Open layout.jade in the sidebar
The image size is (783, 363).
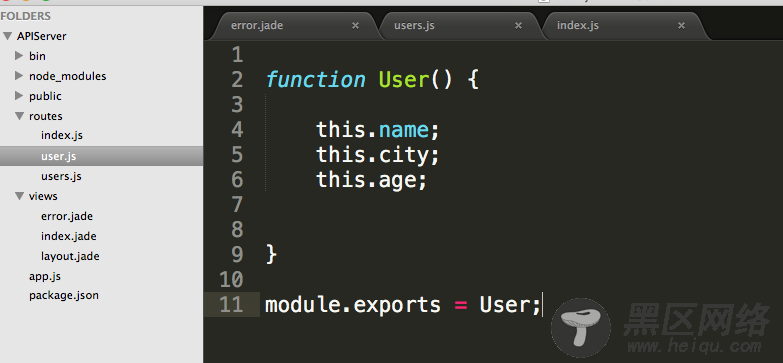pyautogui.click(x=70, y=256)
